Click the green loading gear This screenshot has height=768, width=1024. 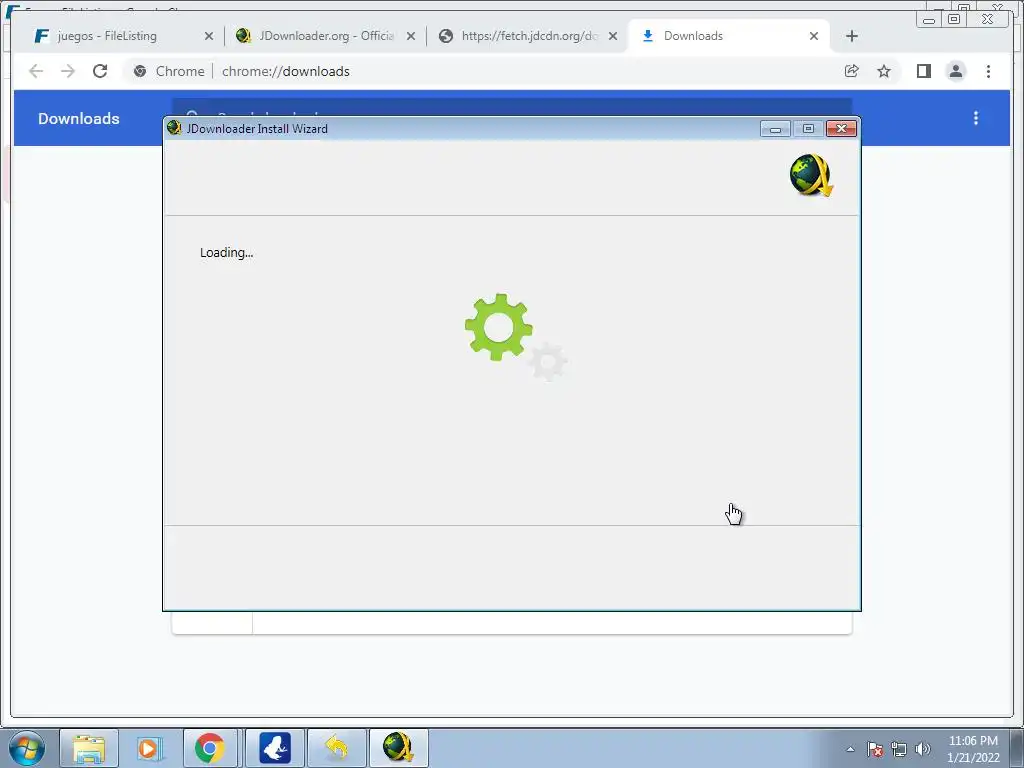[498, 327]
